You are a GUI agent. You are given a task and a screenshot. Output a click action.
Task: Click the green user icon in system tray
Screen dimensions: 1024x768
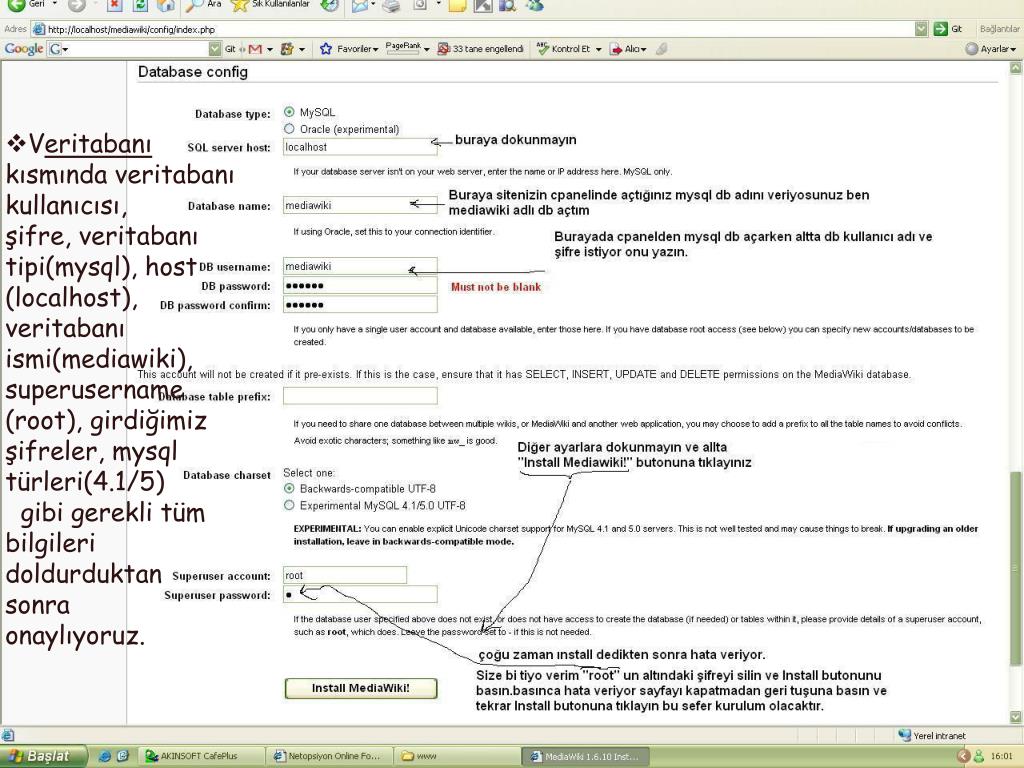[x=978, y=756]
